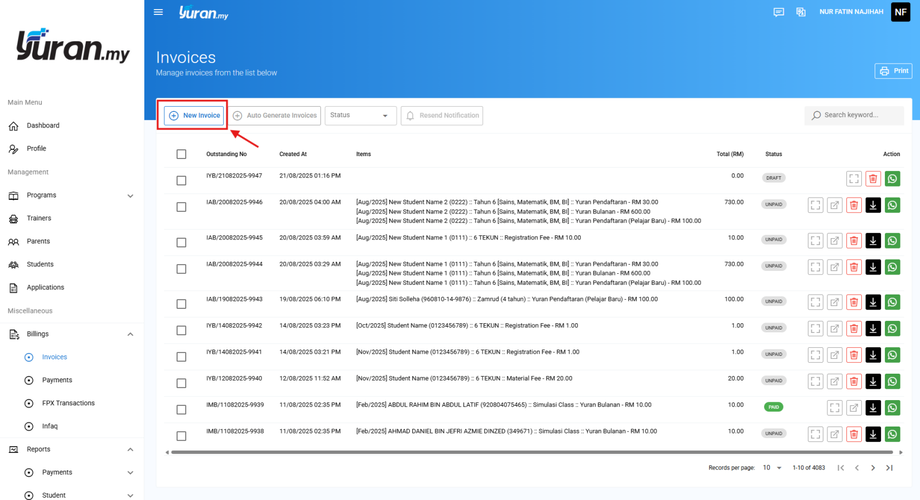This screenshot has height=500, width=920.
Task: Select checkbox for invoice IAB/20082025-9944
Action: pyautogui.click(x=181, y=268)
